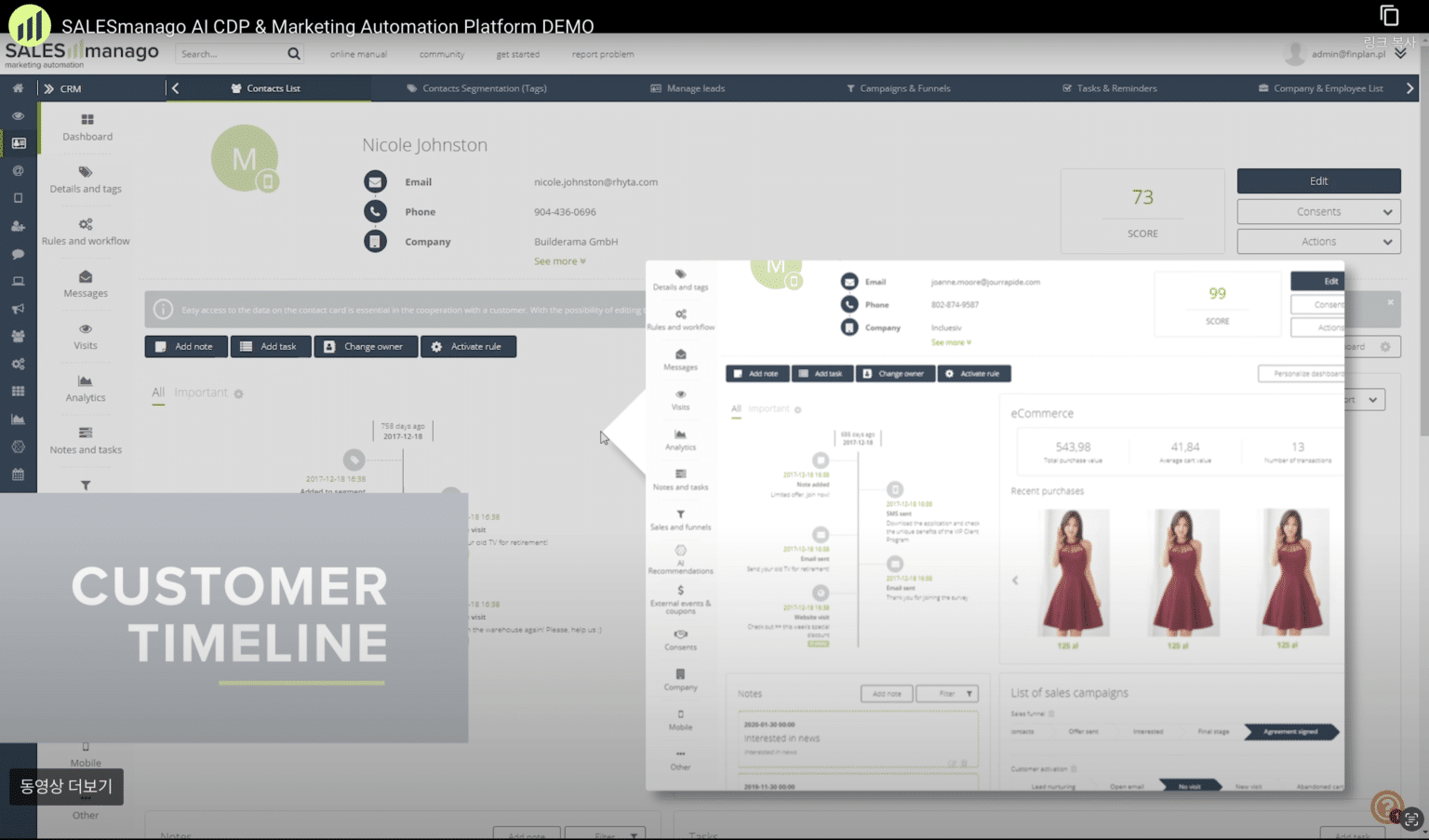The image size is (1429, 840).
Task: Expand See more in popup preview
Action: point(951,342)
